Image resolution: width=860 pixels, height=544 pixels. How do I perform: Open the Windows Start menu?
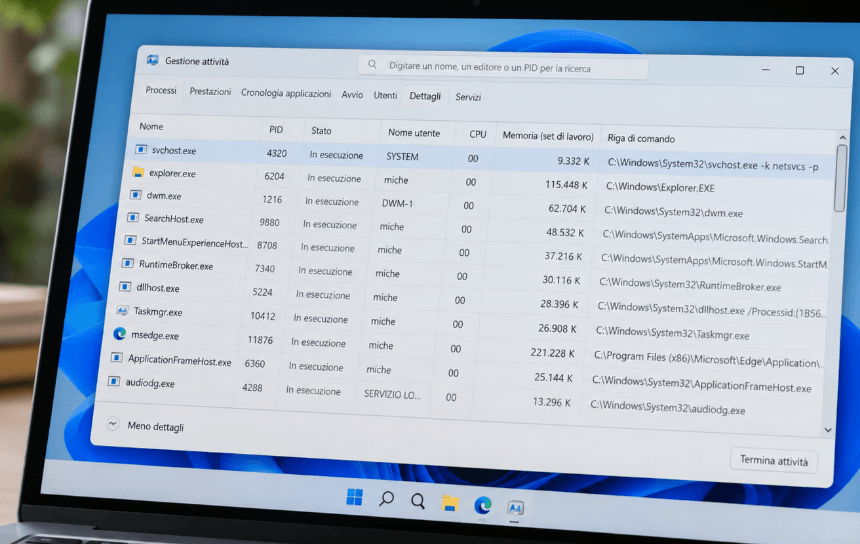[x=354, y=497]
